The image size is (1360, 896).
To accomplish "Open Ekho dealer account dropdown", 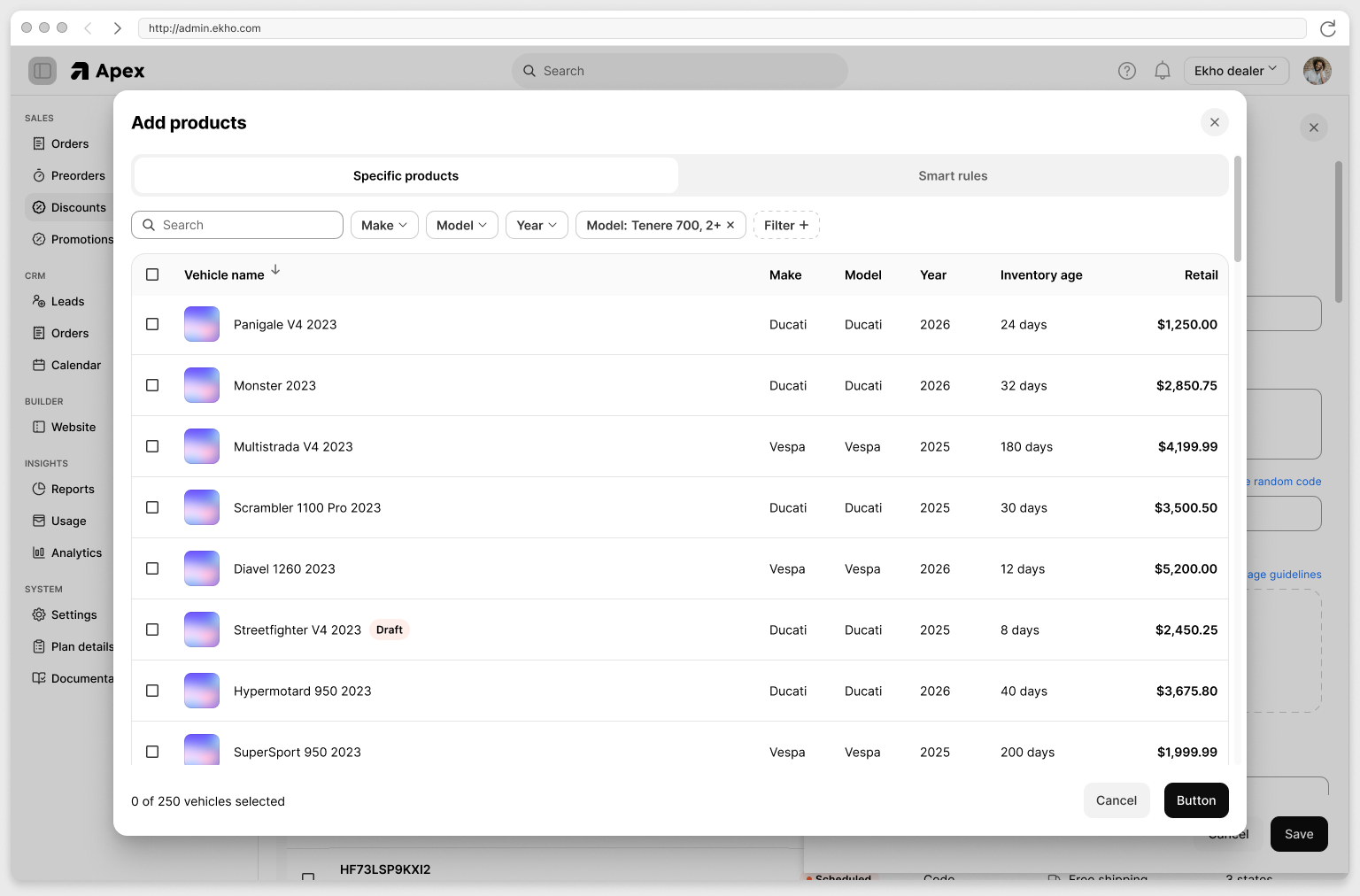I will 1236,71.
